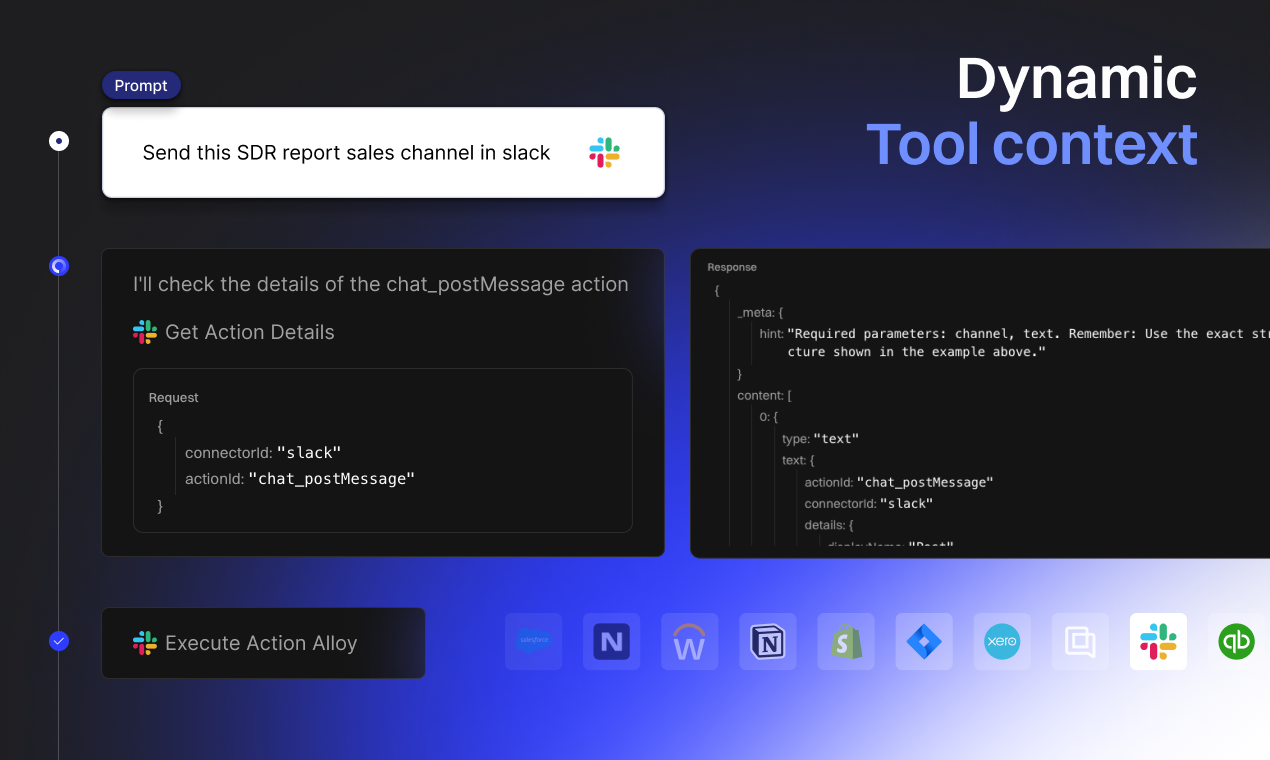
Task: Select the chat bubbles connector icon
Action: 1080,642
